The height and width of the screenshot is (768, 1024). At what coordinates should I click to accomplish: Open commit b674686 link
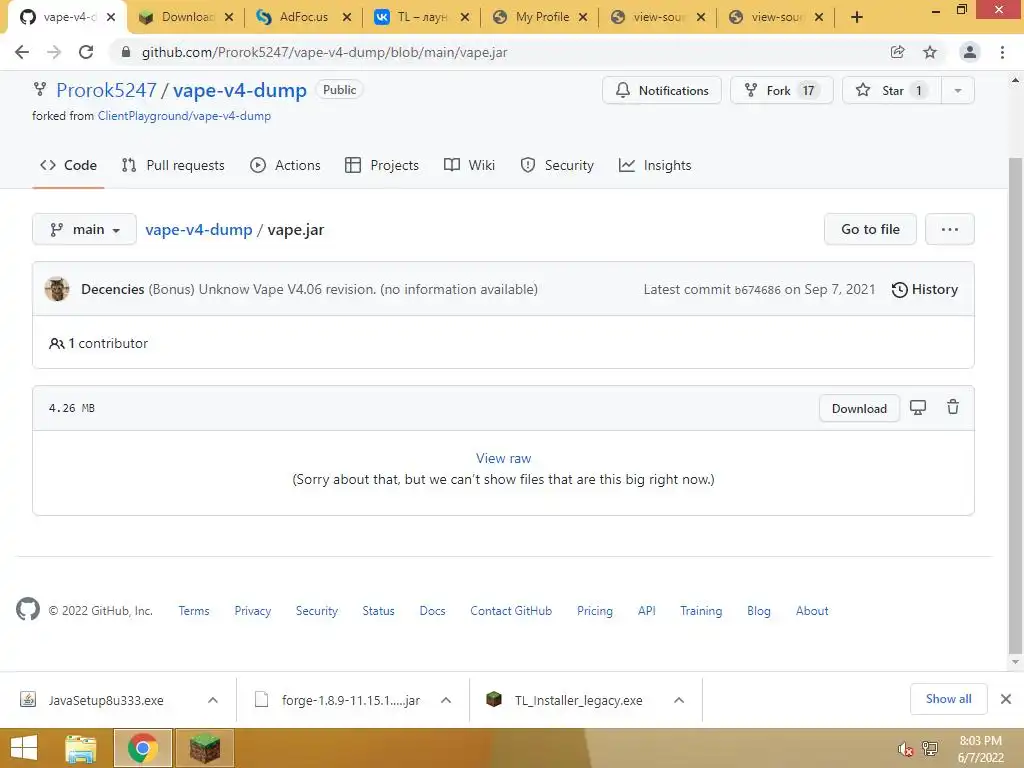pos(758,290)
